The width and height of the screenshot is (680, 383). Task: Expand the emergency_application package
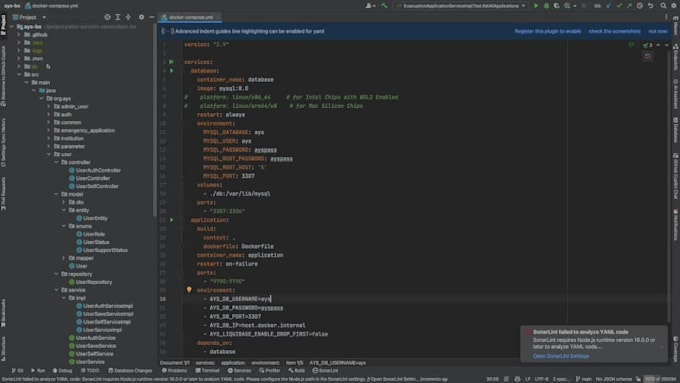49,130
